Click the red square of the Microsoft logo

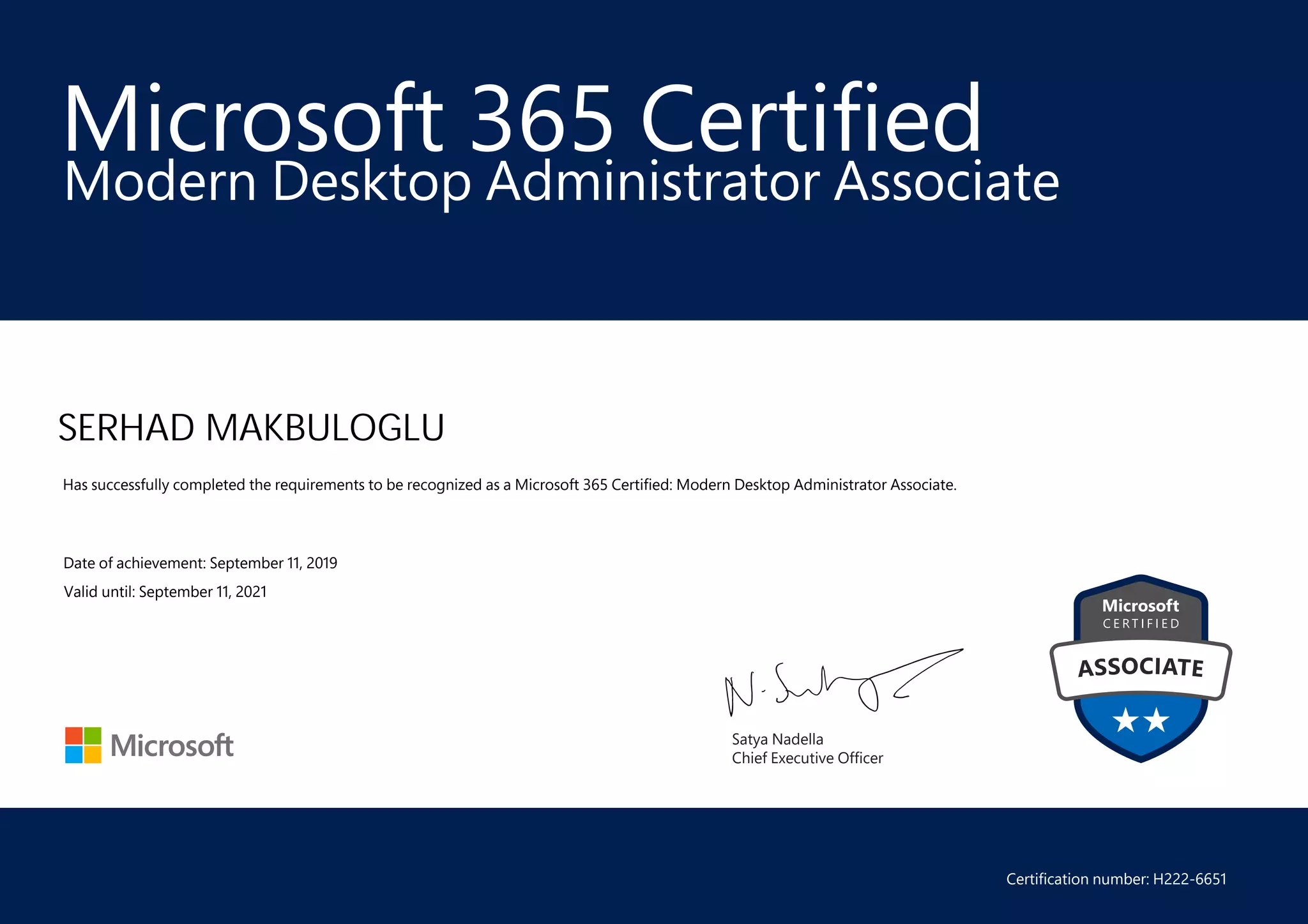click(74, 736)
